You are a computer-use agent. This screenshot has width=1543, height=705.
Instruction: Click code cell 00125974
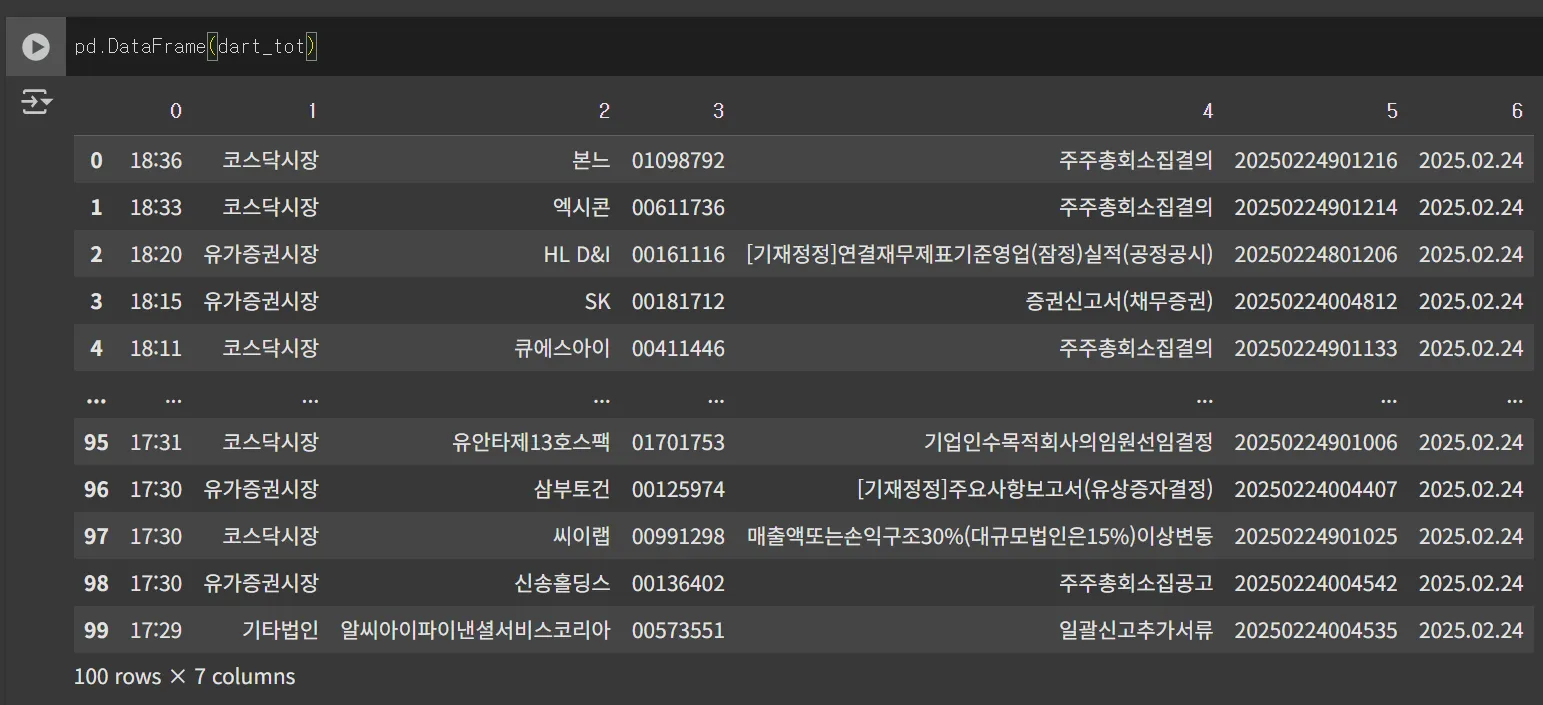678,489
